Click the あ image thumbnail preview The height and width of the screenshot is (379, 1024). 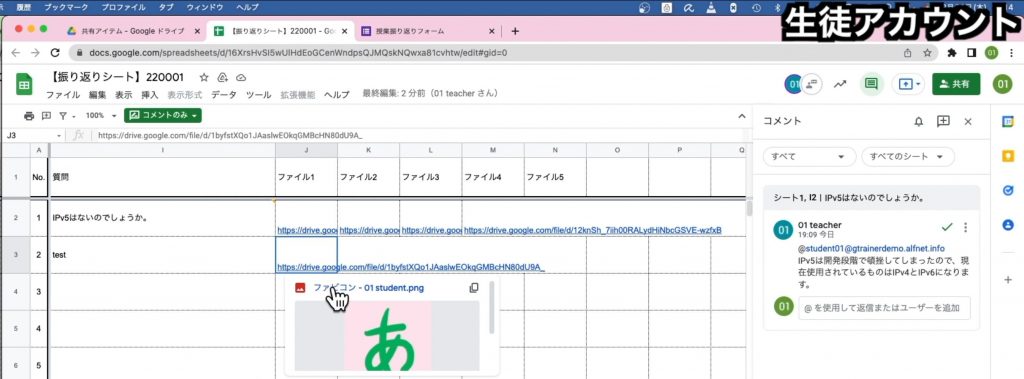click(387, 335)
